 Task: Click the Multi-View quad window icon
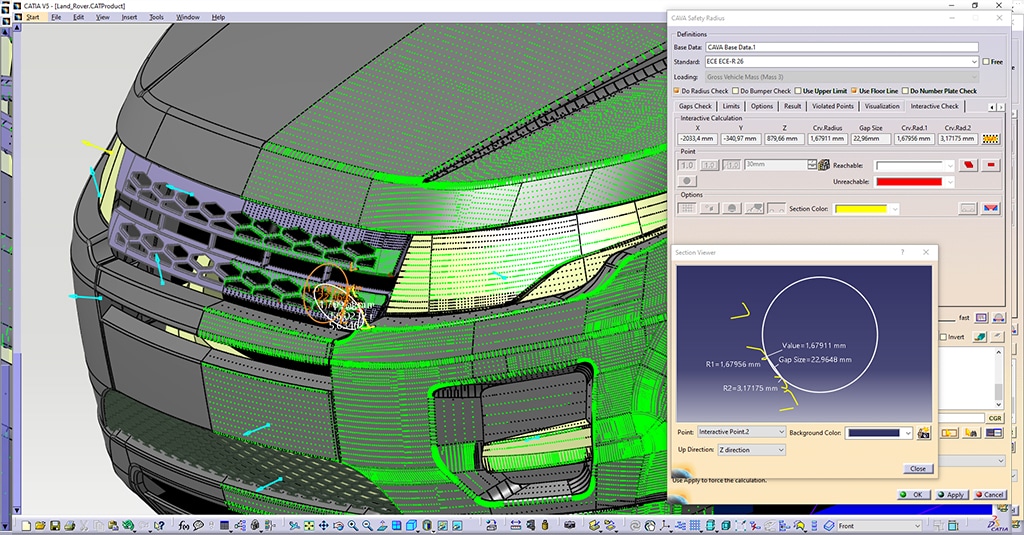point(396,526)
